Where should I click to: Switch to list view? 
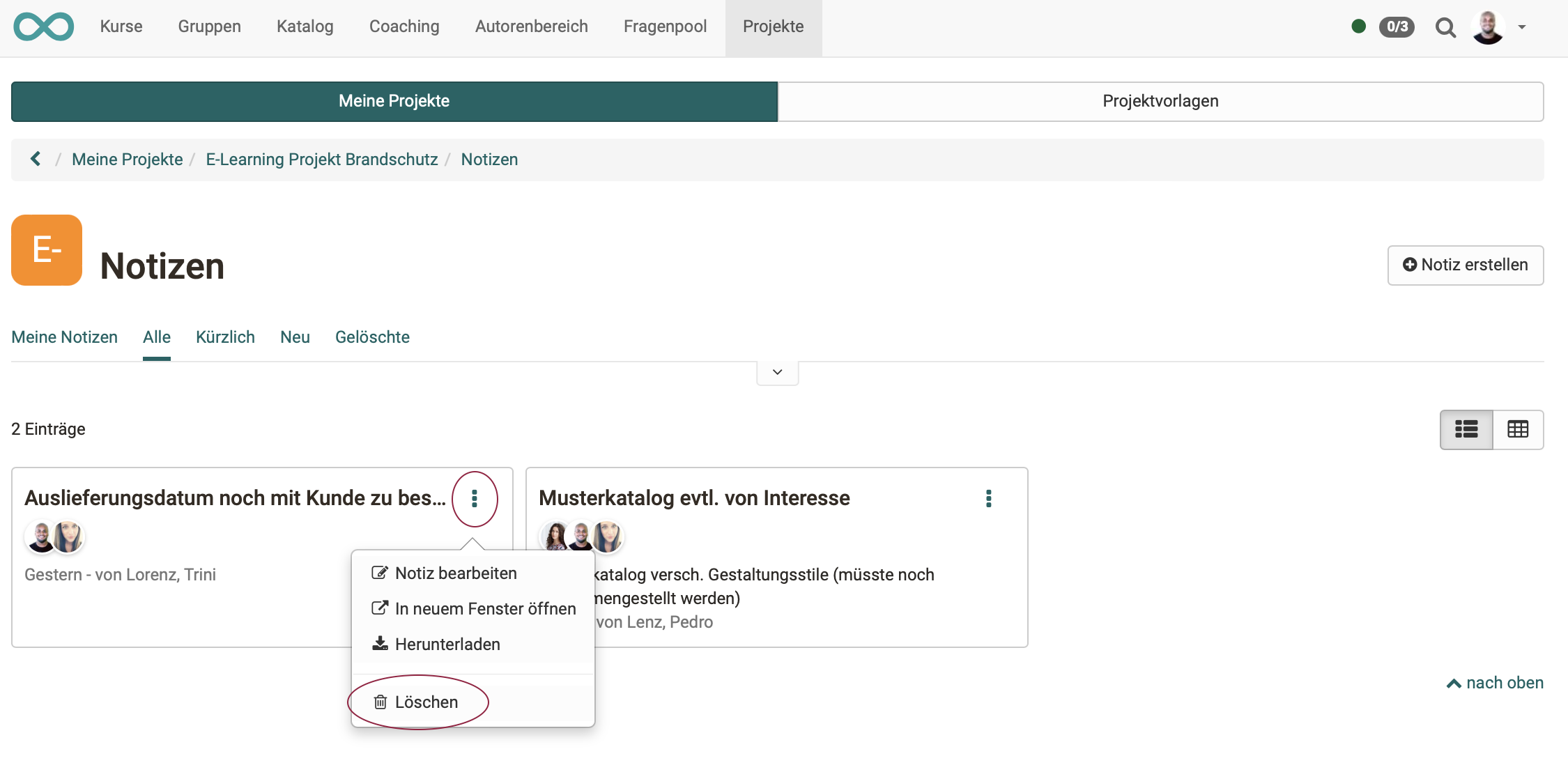[1466, 430]
